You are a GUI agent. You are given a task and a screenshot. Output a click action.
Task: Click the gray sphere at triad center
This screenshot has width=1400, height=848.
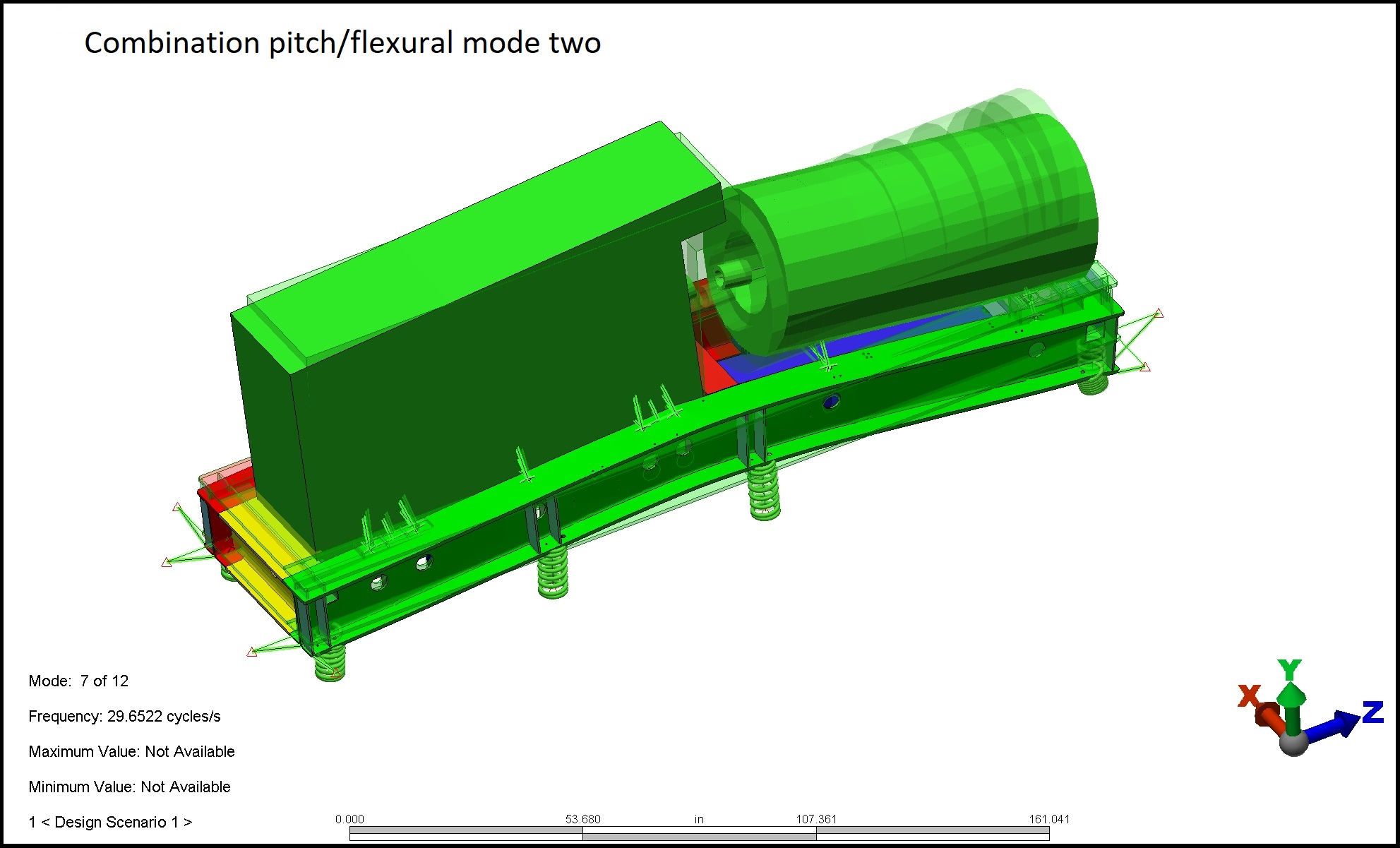click(1293, 743)
